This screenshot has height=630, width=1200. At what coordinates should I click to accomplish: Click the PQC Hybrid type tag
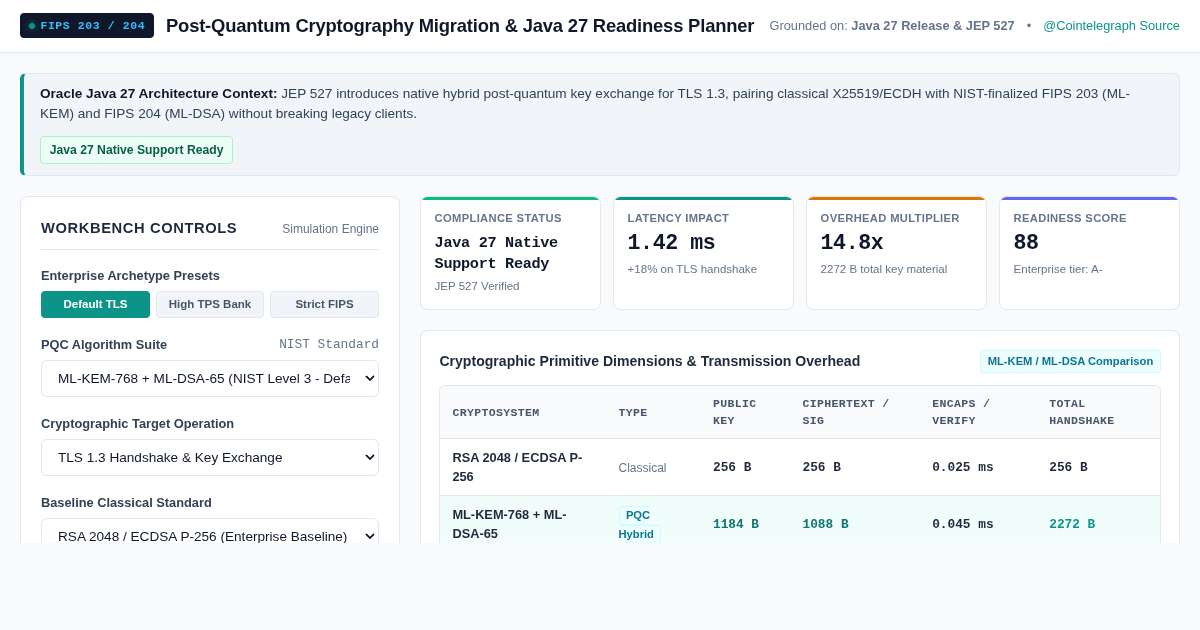639,524
